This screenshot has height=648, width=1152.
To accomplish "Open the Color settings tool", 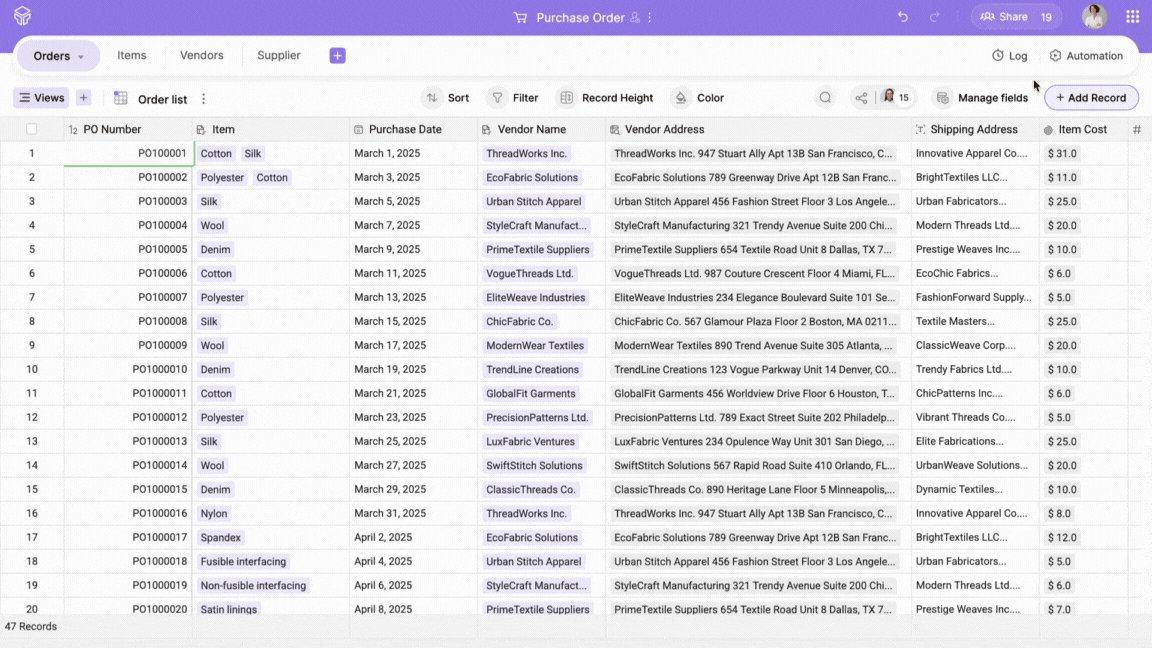I will click(x=698, y=98).
